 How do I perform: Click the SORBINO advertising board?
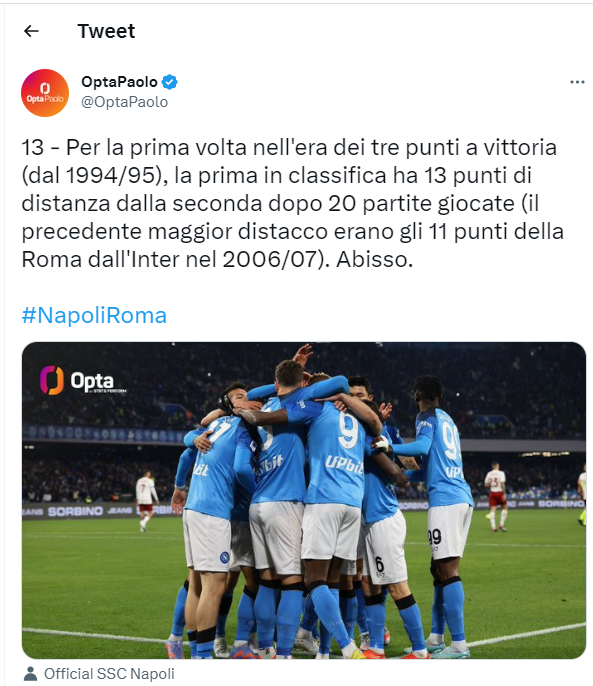pyautogui.click(x=75, y=511)
